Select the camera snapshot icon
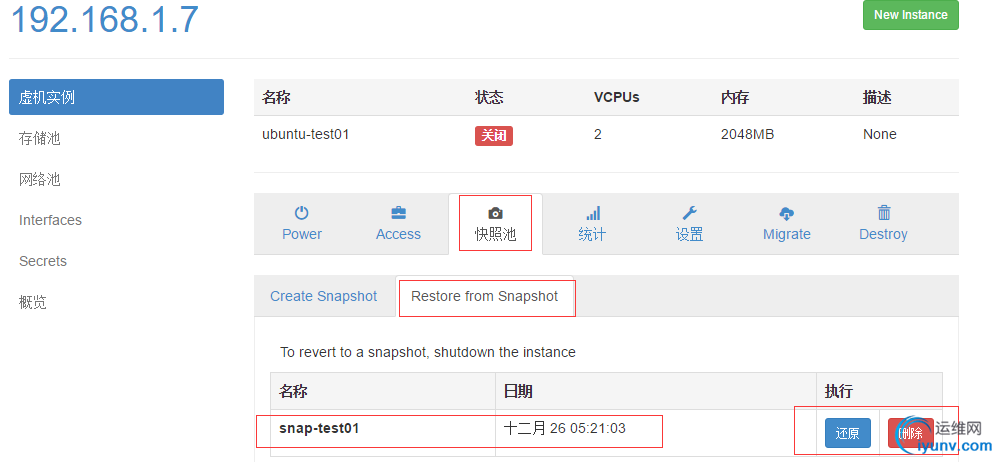 pyautogui.click(x=495, y=213)
